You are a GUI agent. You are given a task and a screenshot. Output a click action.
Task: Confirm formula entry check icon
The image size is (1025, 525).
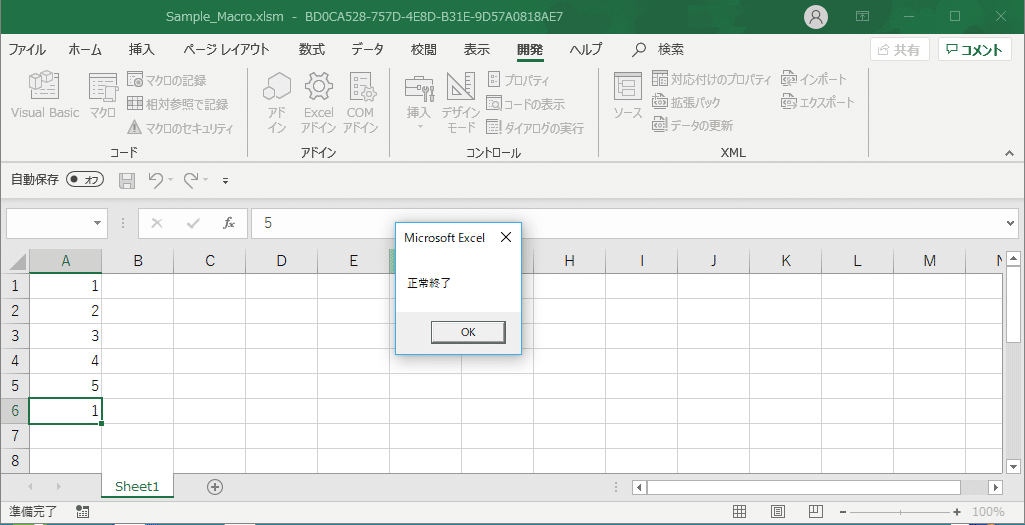point(193,223)
